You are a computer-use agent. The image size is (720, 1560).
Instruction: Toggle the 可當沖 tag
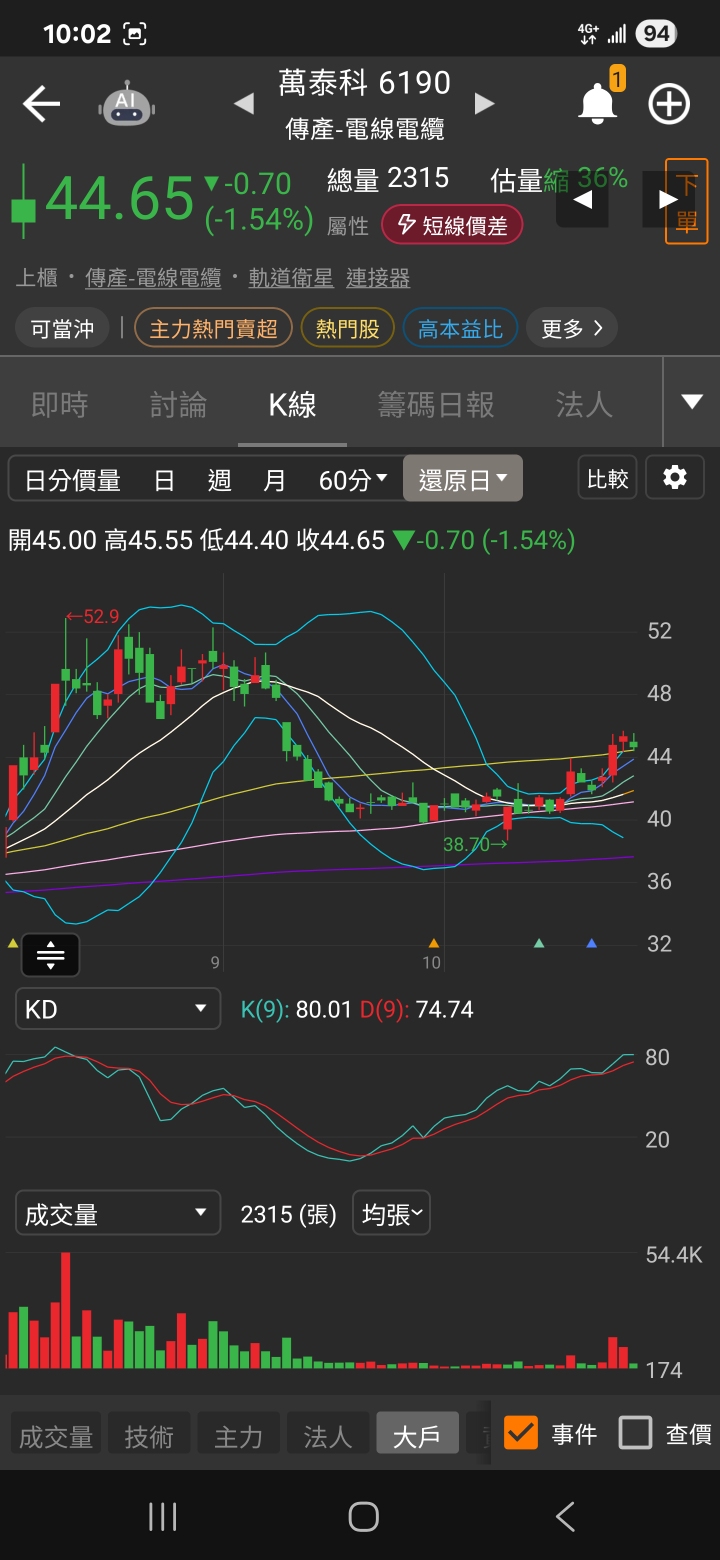coord(62,328)
